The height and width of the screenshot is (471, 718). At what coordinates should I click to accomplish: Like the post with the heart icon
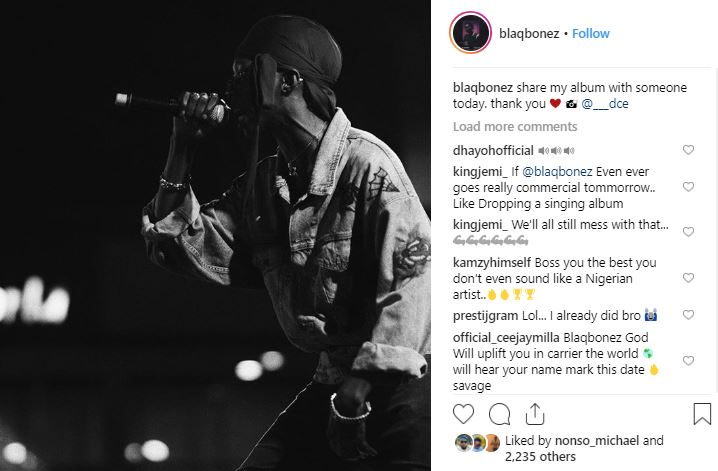point(463,414)
